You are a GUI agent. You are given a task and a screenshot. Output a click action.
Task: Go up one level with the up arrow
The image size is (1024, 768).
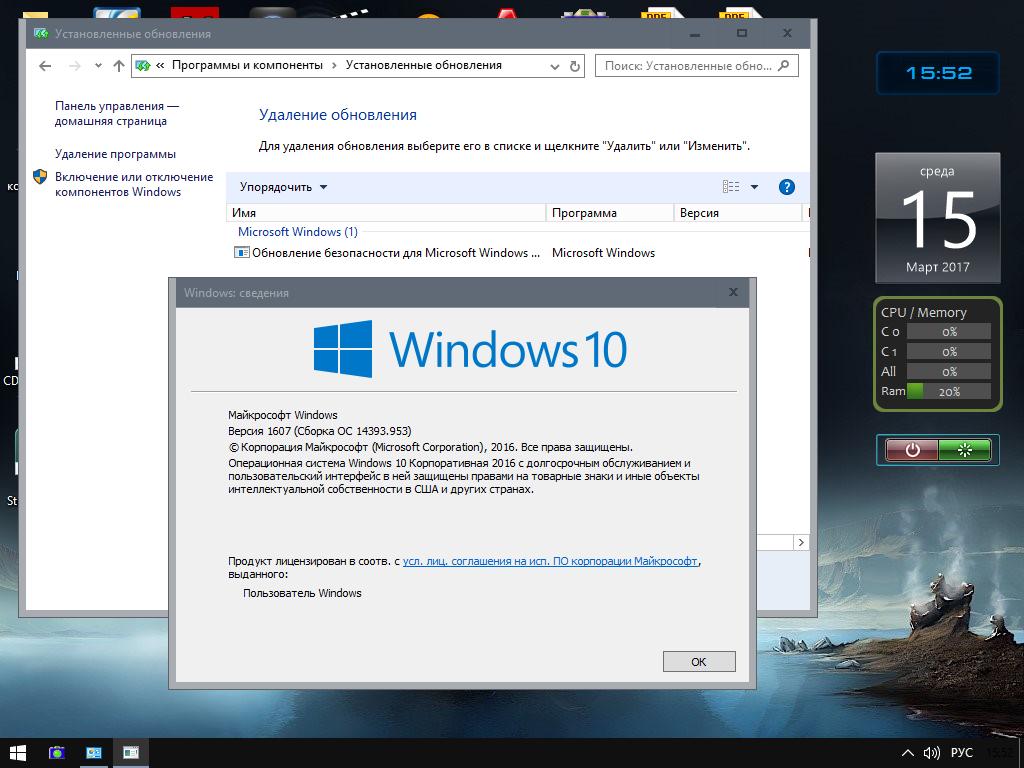point(119,66)
